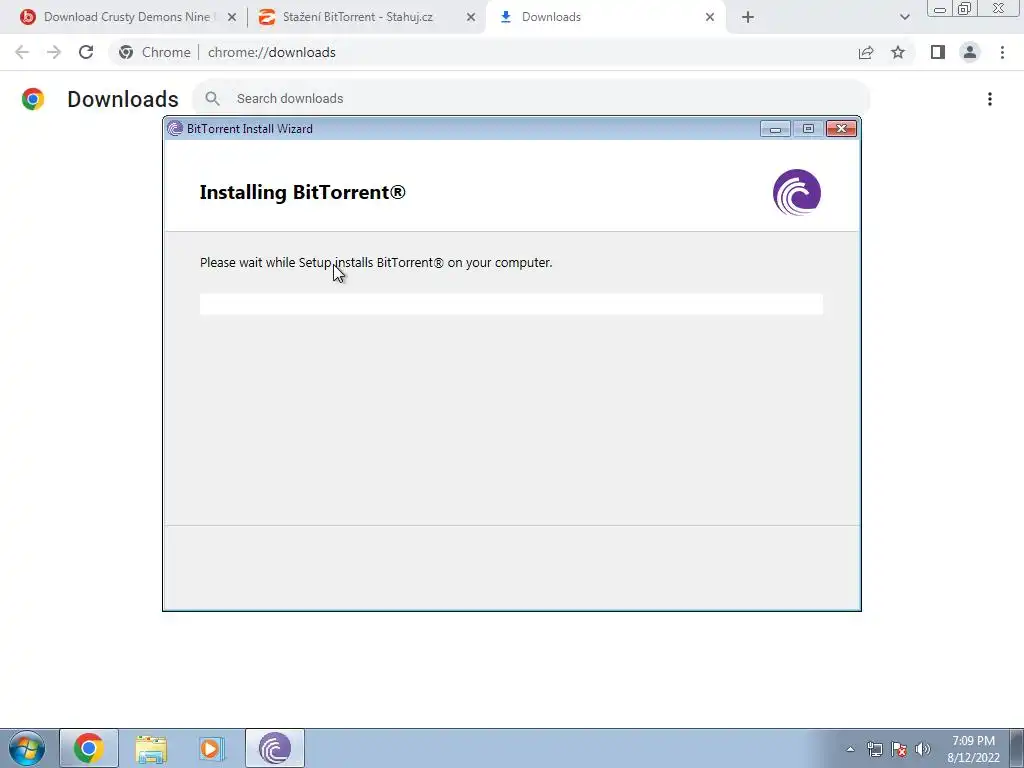Click the taskbar clock showing 7:09 PM

[x=973, y=749]
